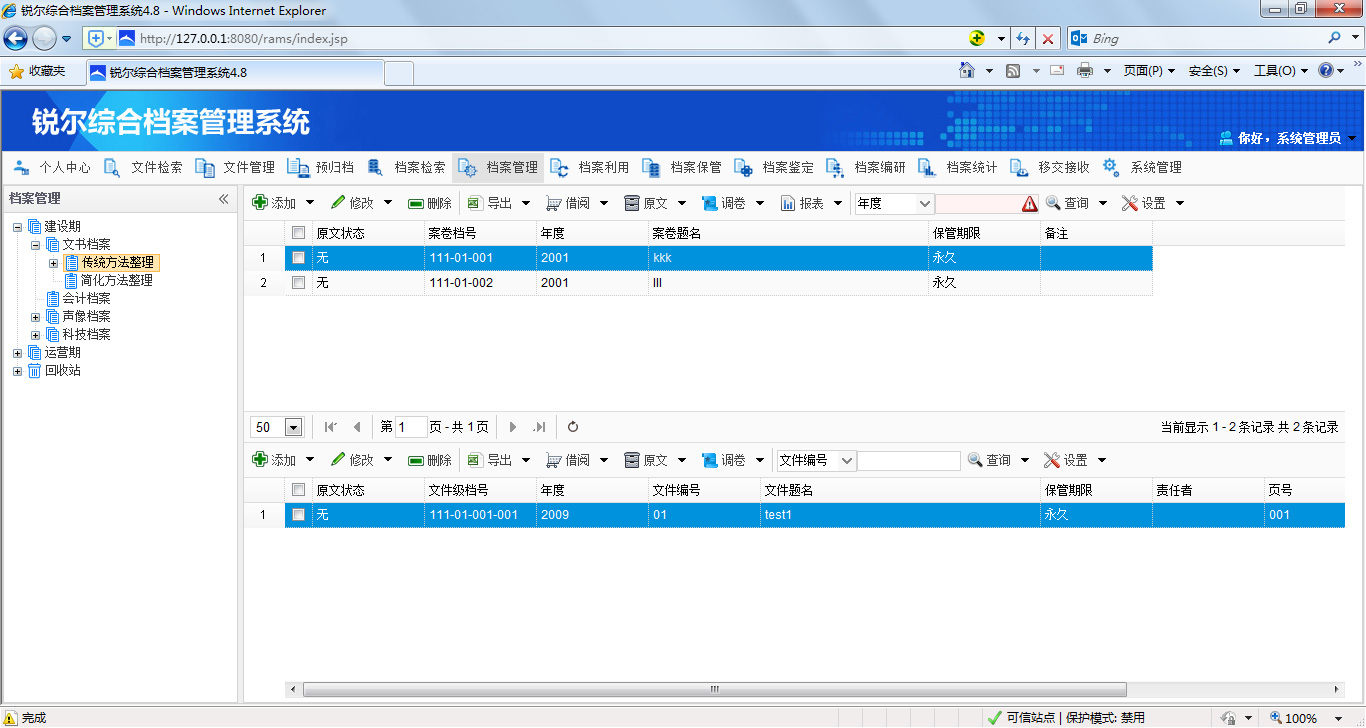Image resolution: width=1366 pixels, height=728 pixels.
Task: Click green plus 添加 icon in lower toolbar
Action: pos(260,460)
